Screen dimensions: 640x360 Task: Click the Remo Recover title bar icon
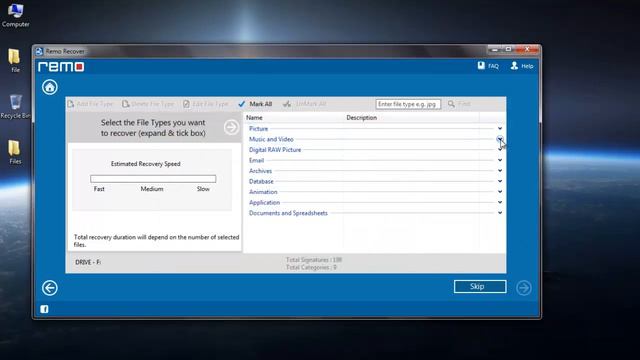coord(39,51)
